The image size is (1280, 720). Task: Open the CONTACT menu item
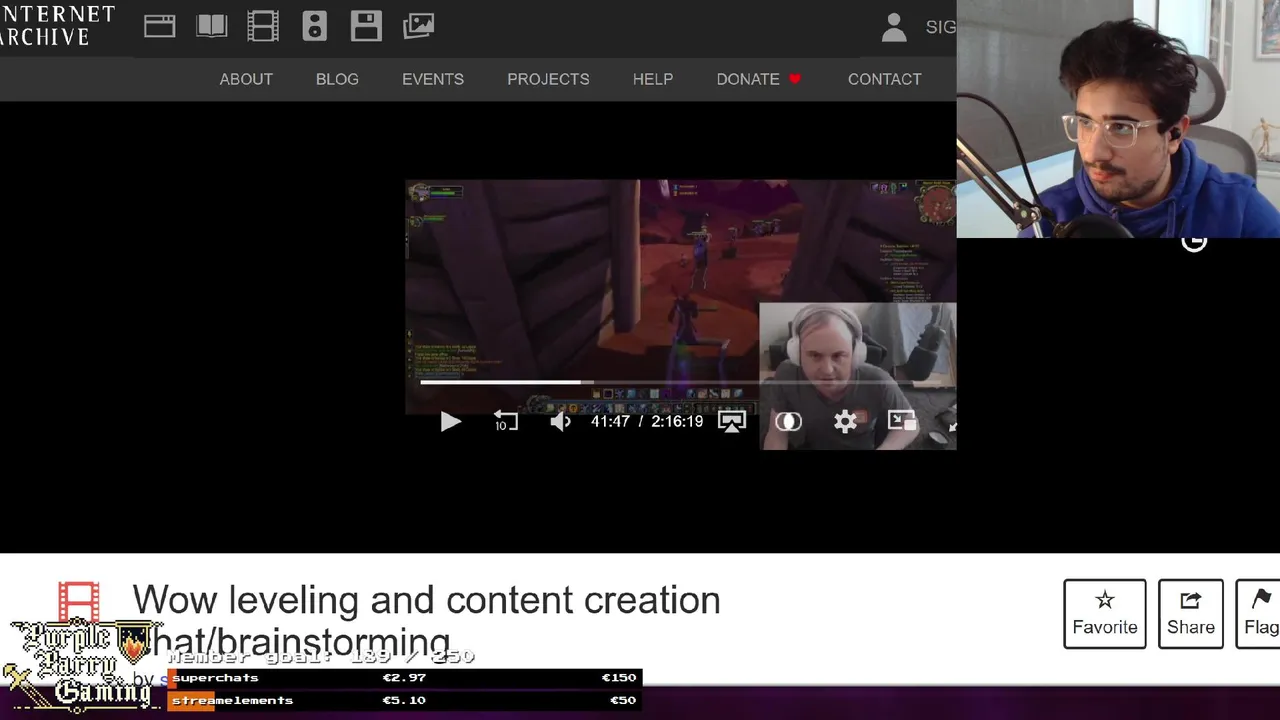coord(885,79)
